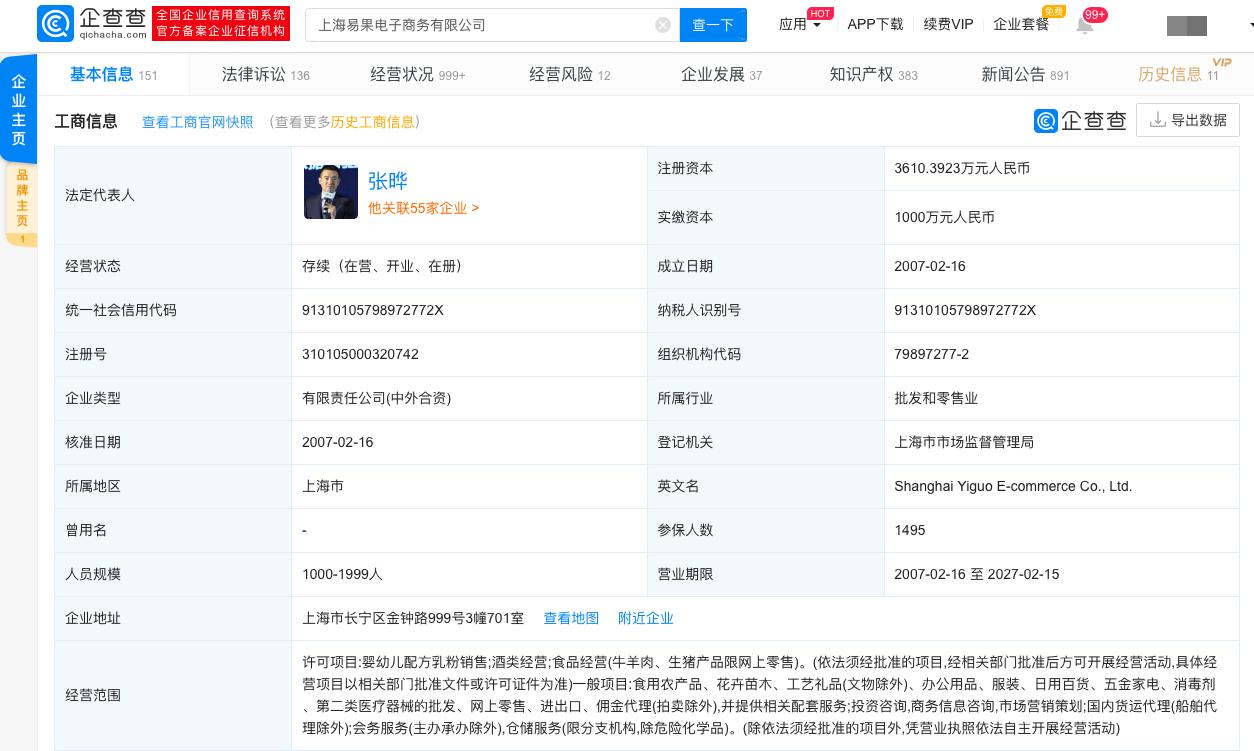Screen dimensions: 1254x751
Task: Select 核准日期 value 2007-02-16
Action: (338, 442)
